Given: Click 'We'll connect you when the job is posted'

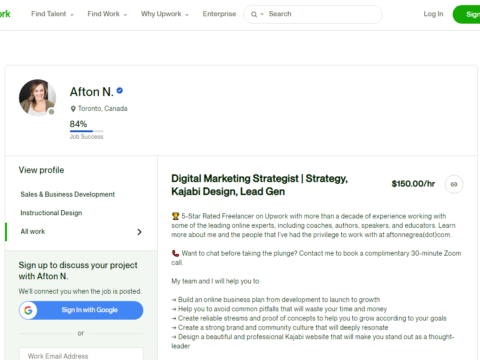Looking at the screenshot, I should click(80, 292).
